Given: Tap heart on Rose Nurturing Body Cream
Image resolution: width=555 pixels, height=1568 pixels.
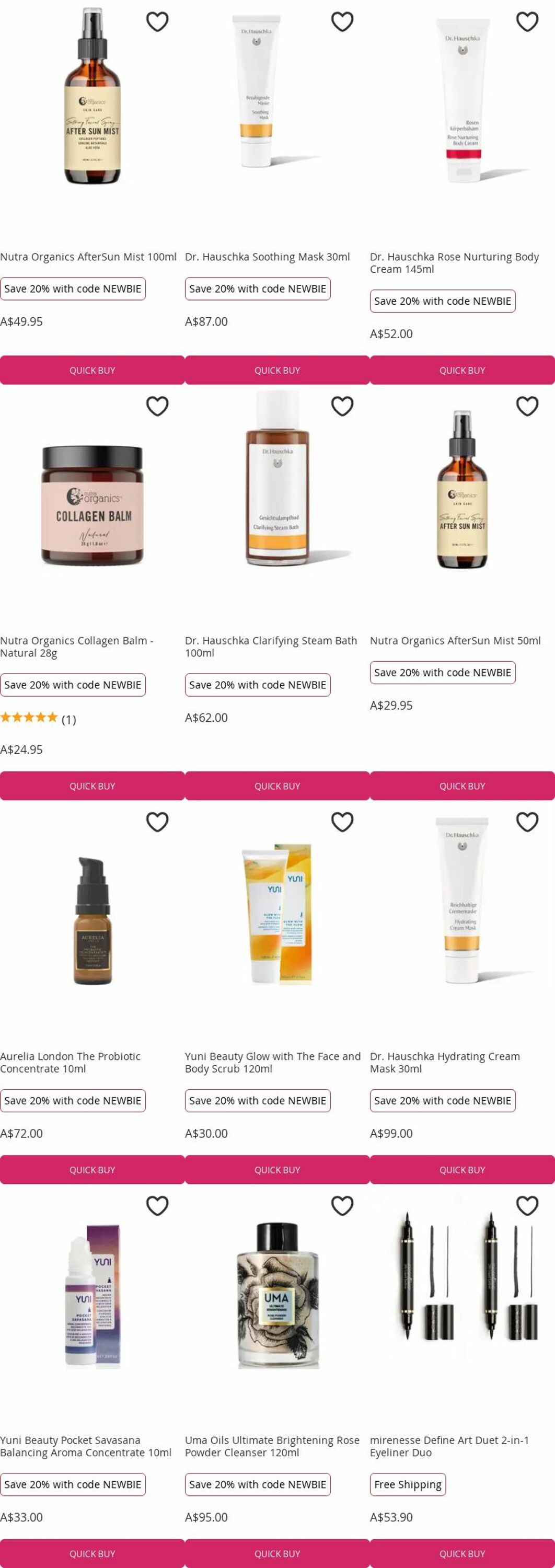Looking at the screenshot, I should click(527, 22).
